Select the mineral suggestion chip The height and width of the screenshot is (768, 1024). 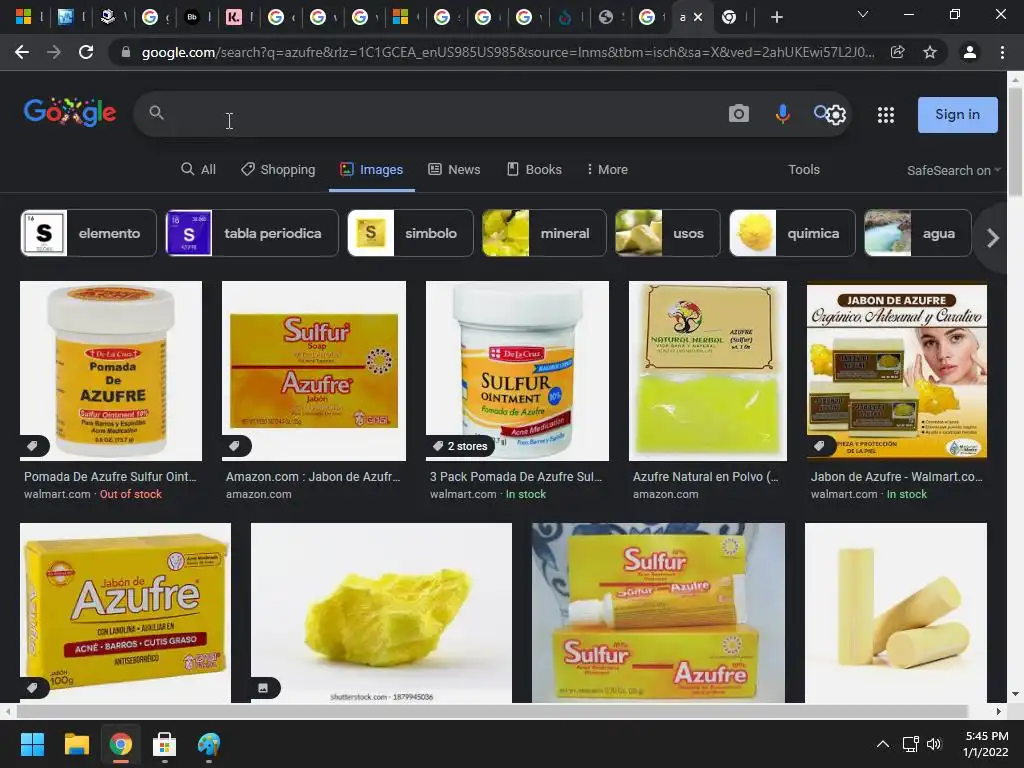(x=544, y=233)
